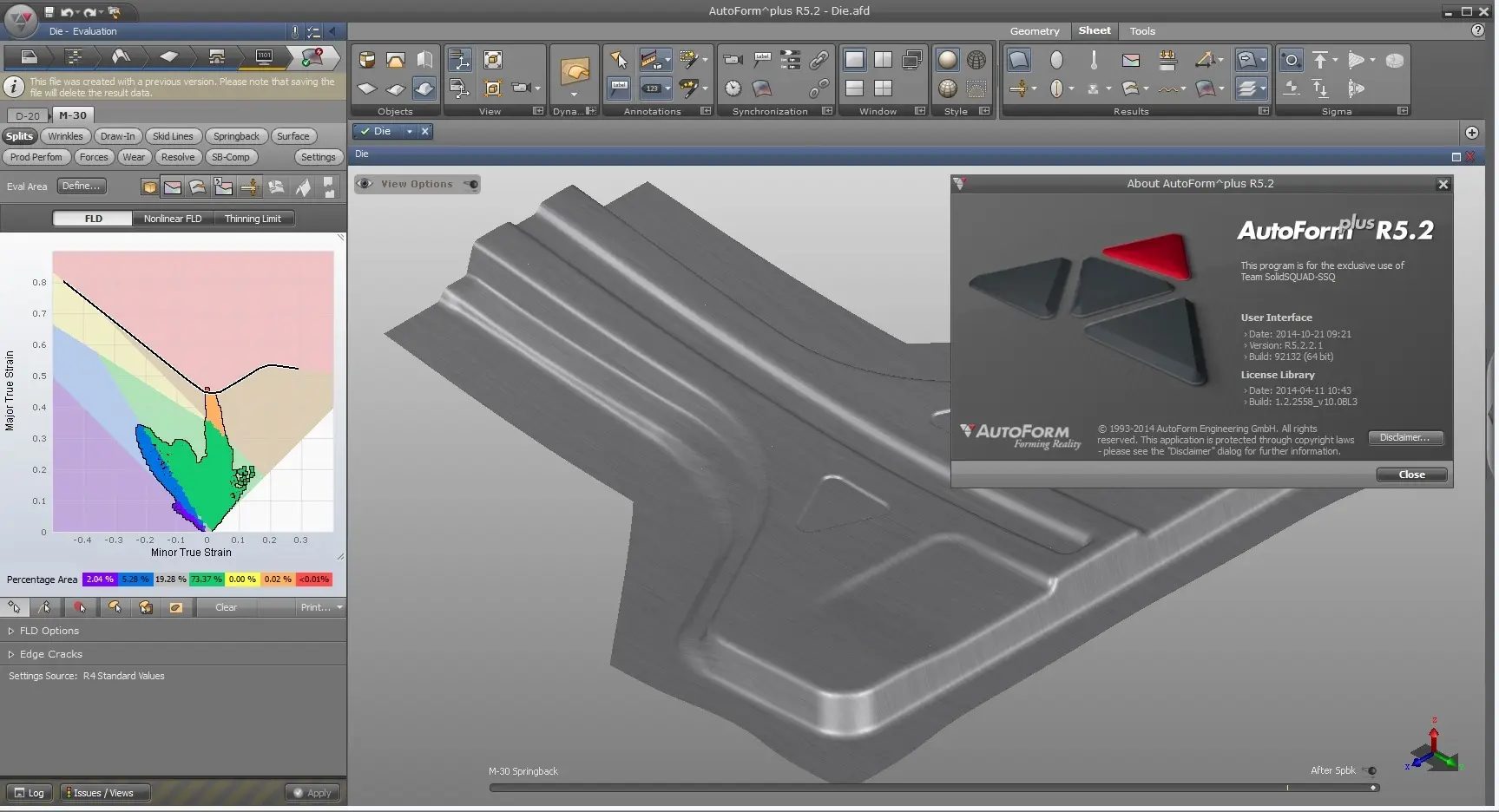Click the Define... button for Eval Area
Viewport: 1499px width, 812px height.
(x=82, y=186)
